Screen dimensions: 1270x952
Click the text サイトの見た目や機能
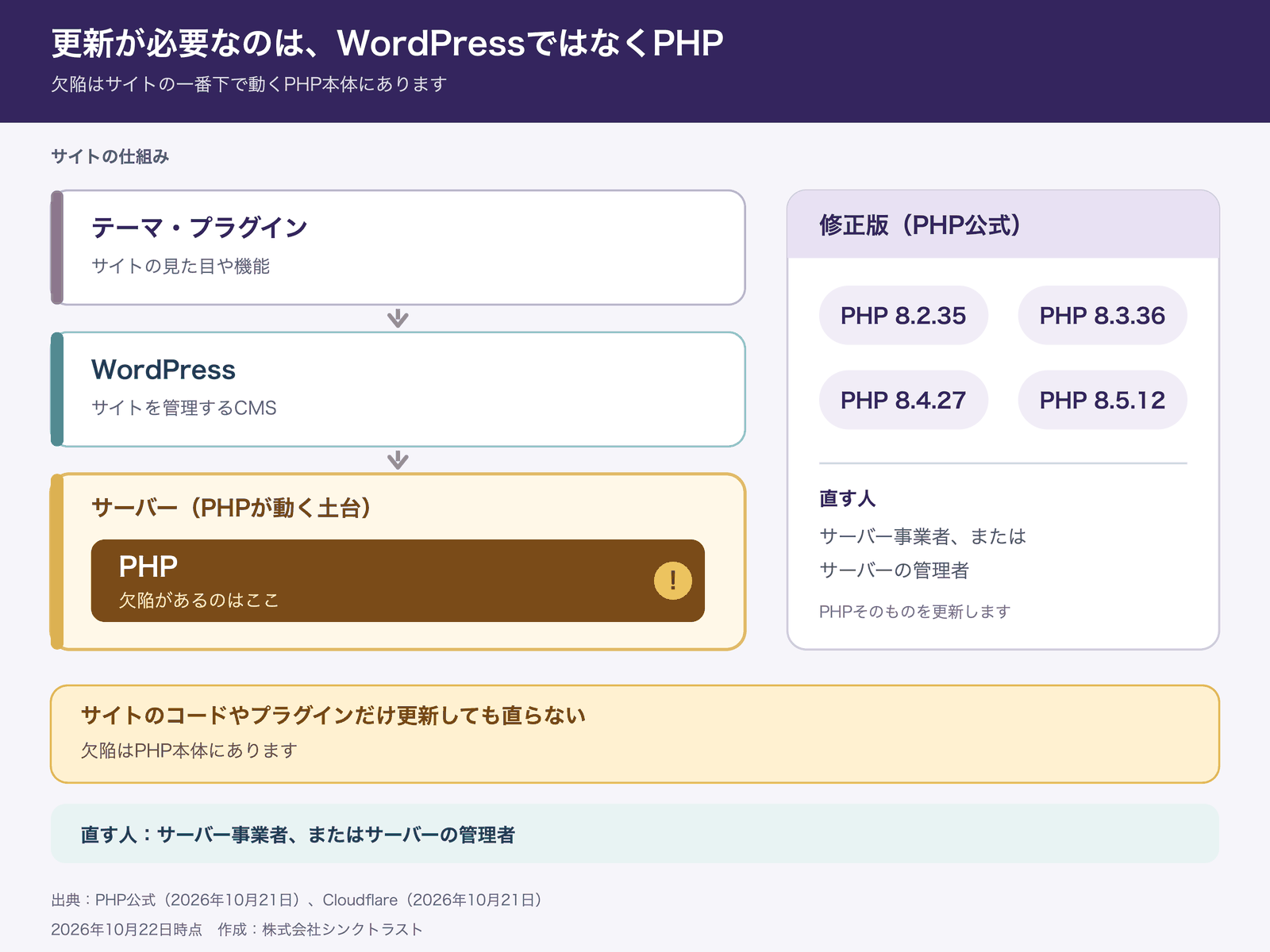click(180, 266)
